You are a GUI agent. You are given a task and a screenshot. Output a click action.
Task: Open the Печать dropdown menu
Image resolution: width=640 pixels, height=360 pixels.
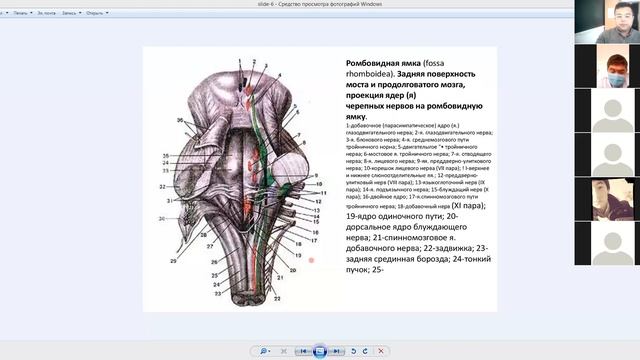(22, 13)
